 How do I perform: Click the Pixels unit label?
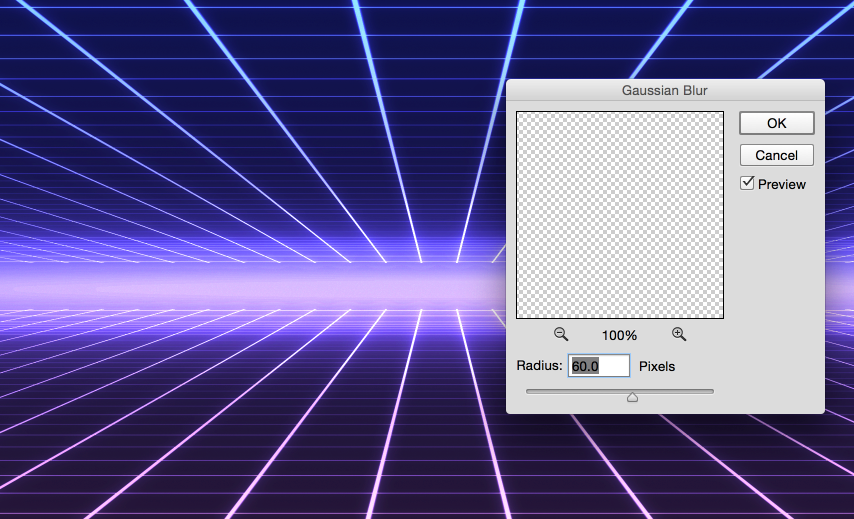click(657, 367)
